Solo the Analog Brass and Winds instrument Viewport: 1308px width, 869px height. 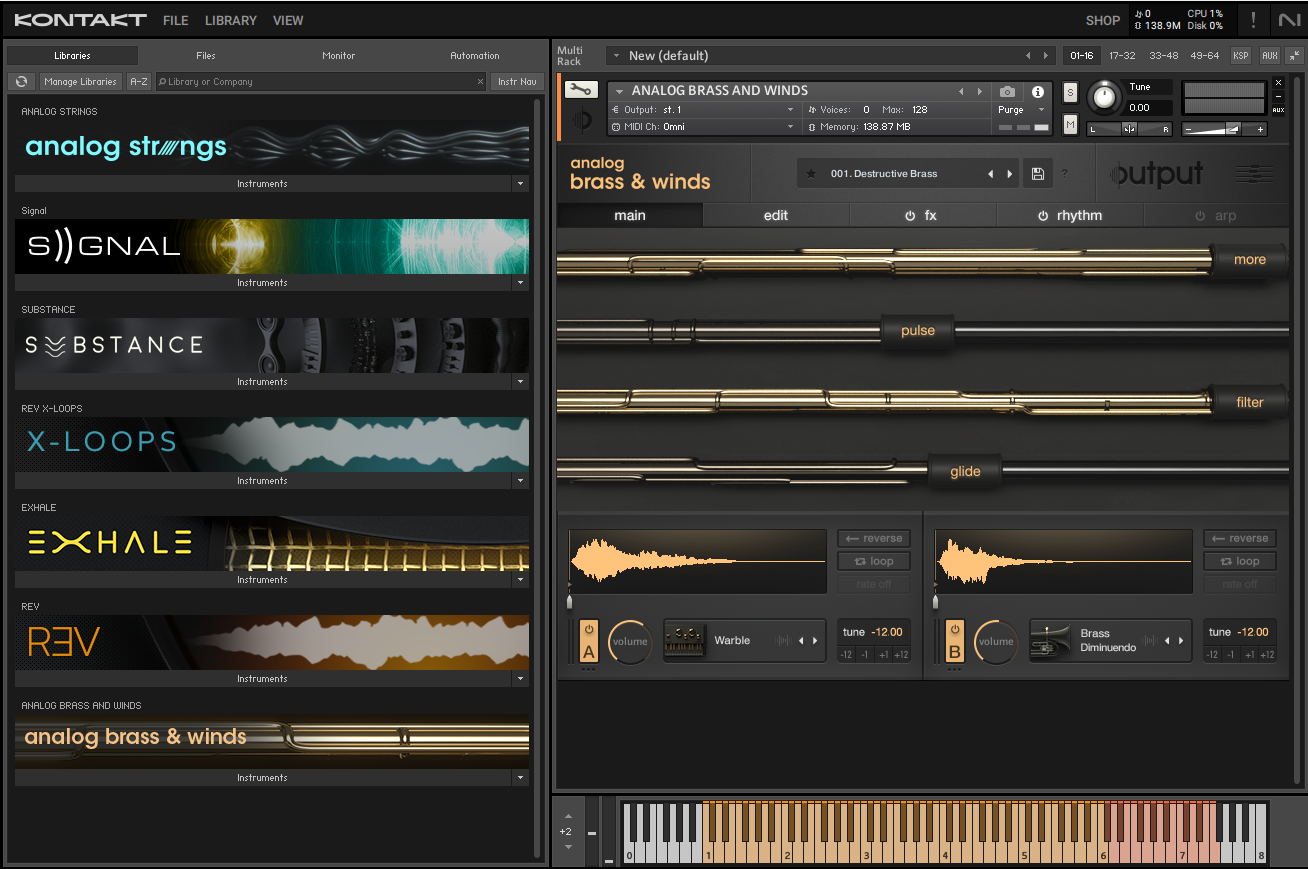[1069, 91]
